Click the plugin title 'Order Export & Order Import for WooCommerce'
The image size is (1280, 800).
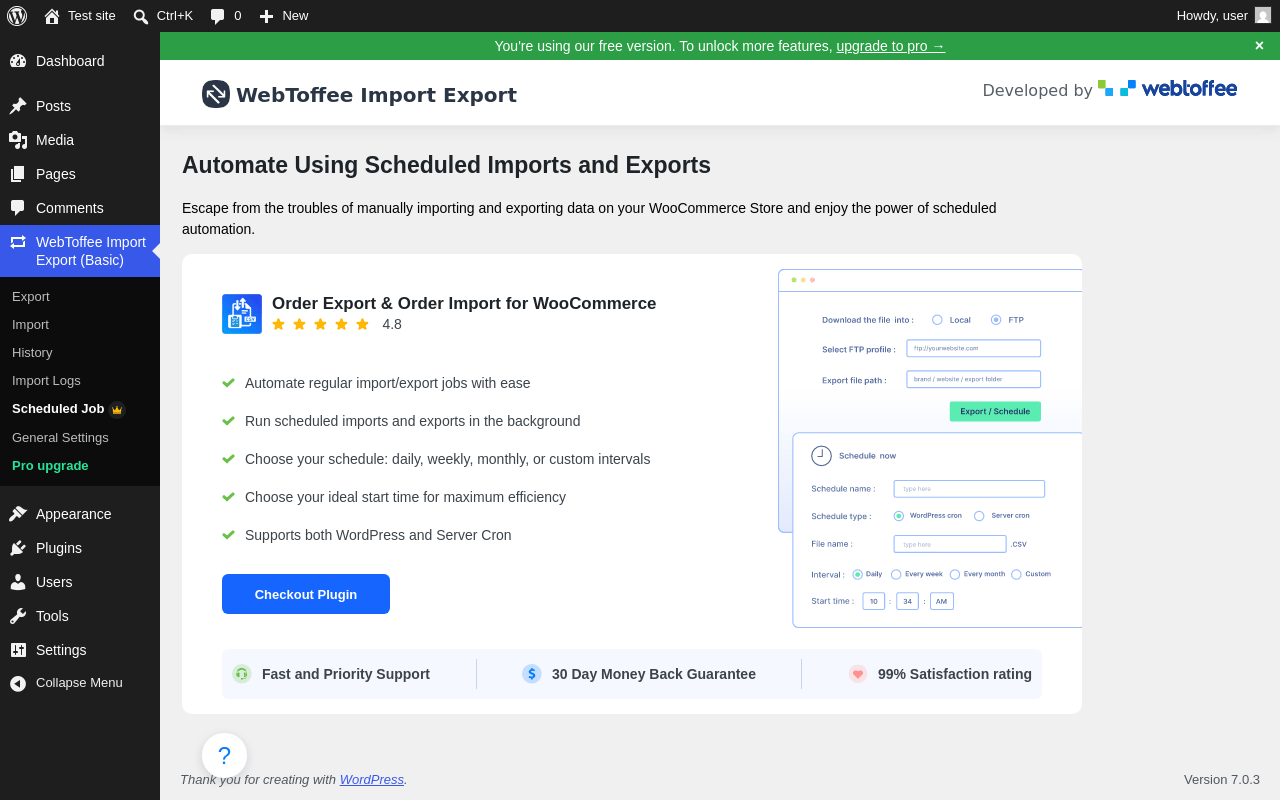464,304
